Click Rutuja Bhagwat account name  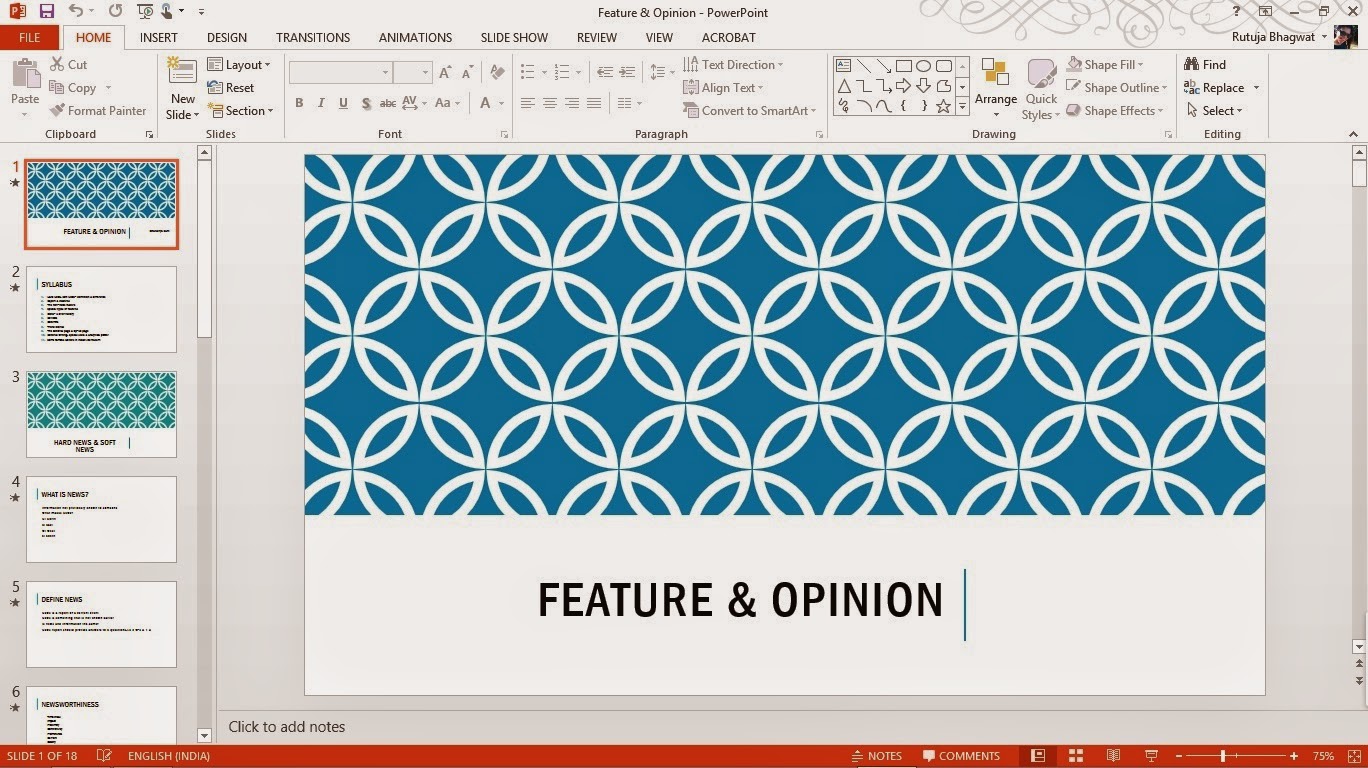click(x=1275, y=37)
